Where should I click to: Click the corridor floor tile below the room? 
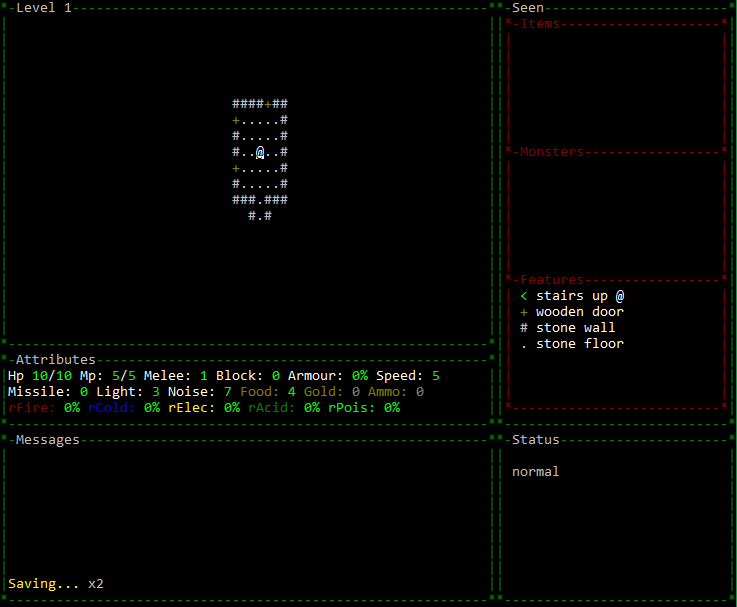(x=260, y=218)
